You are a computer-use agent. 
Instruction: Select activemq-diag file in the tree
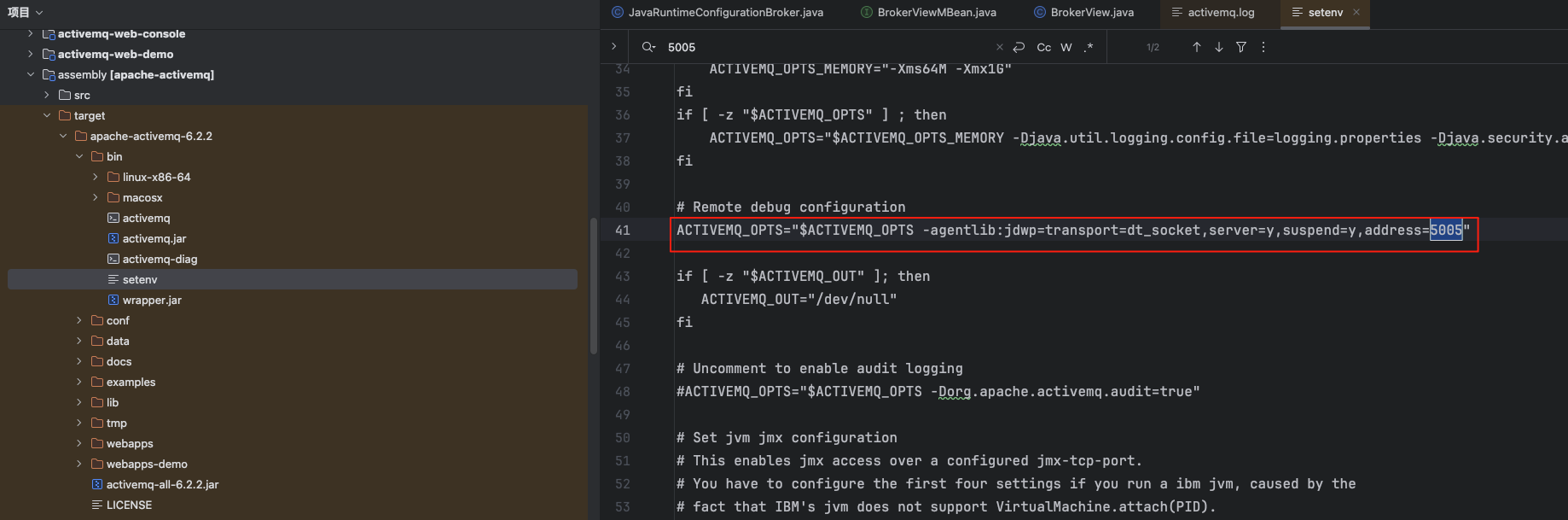pyautogui.click(x=160, y=259)
